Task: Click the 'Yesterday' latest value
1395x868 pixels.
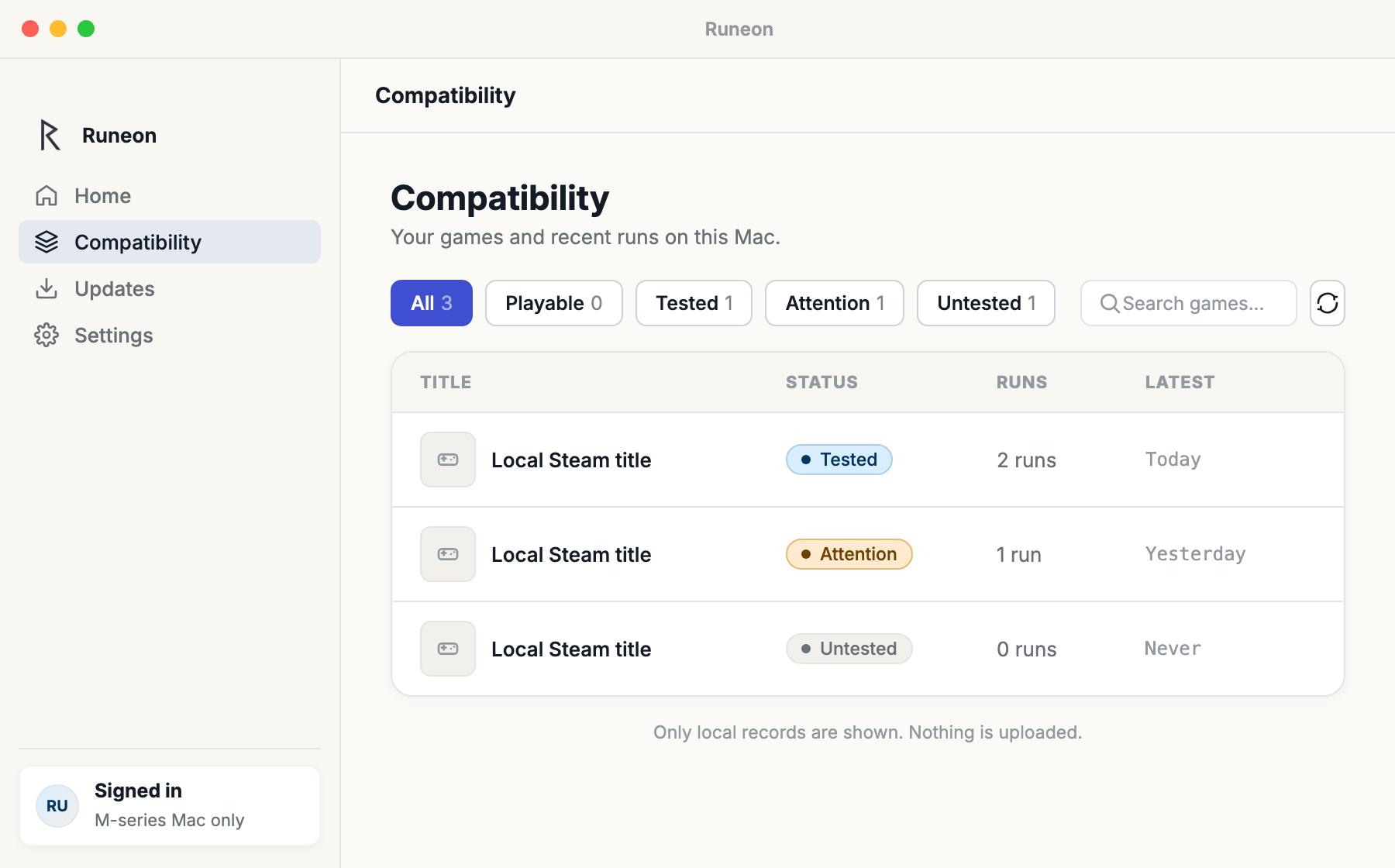Action: [1195, 554]
